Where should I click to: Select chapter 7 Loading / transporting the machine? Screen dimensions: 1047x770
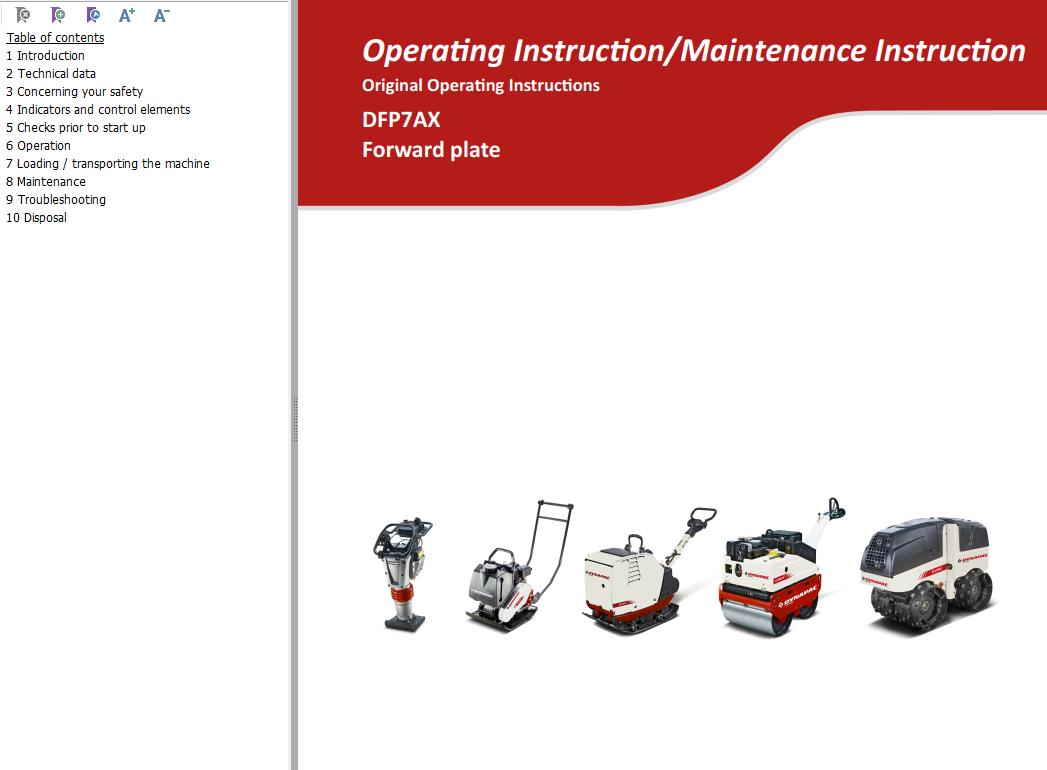[107, 163]
